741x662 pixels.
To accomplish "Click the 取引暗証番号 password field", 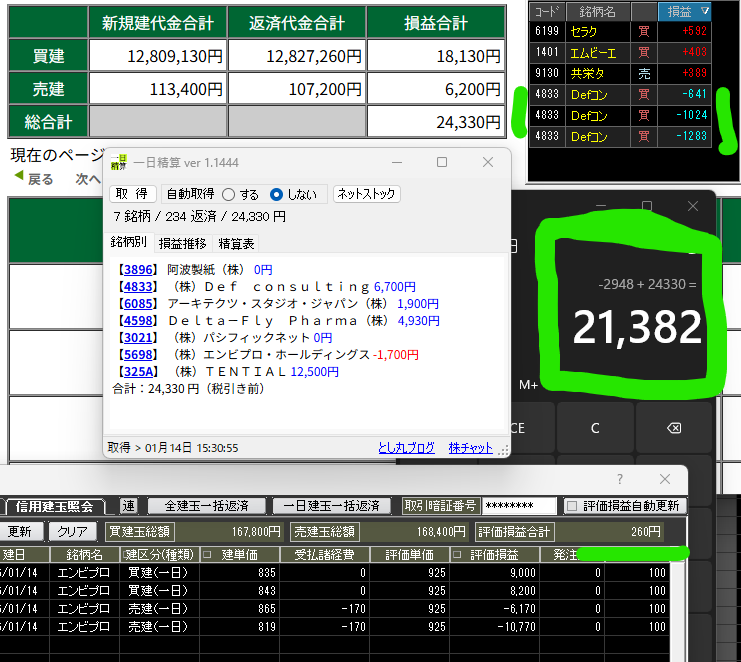I will pyautogui.click(x=518, y=506).
